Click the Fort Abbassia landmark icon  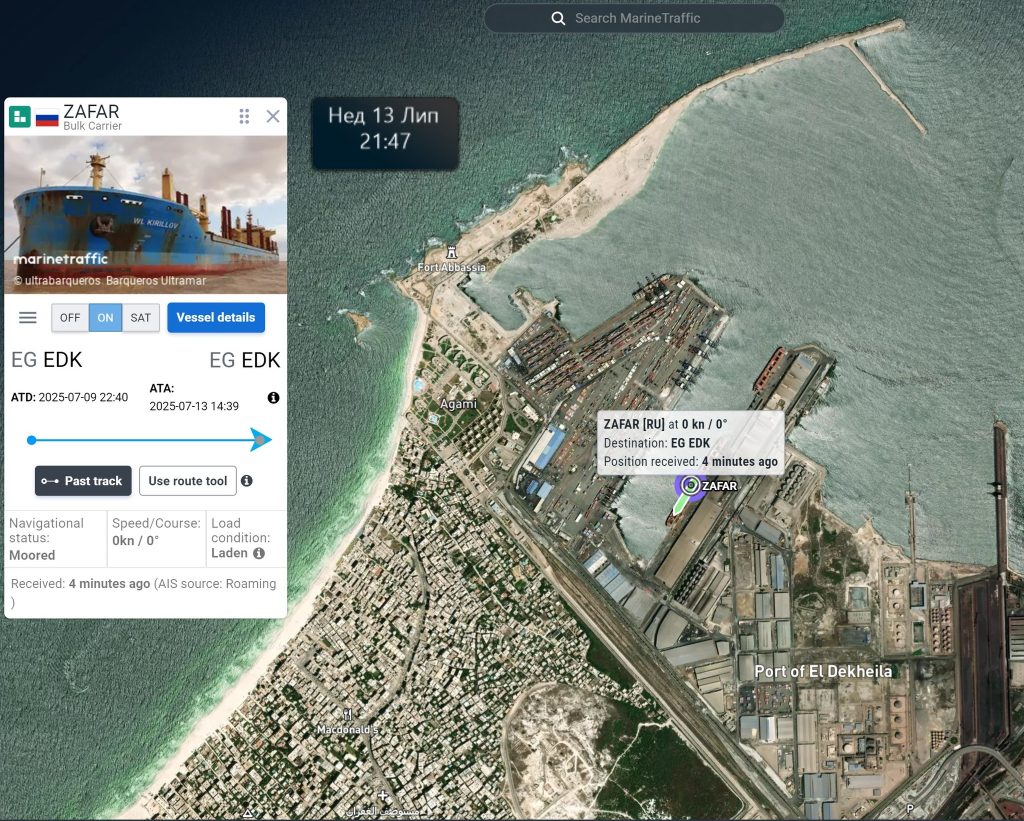tap(451, 253)
